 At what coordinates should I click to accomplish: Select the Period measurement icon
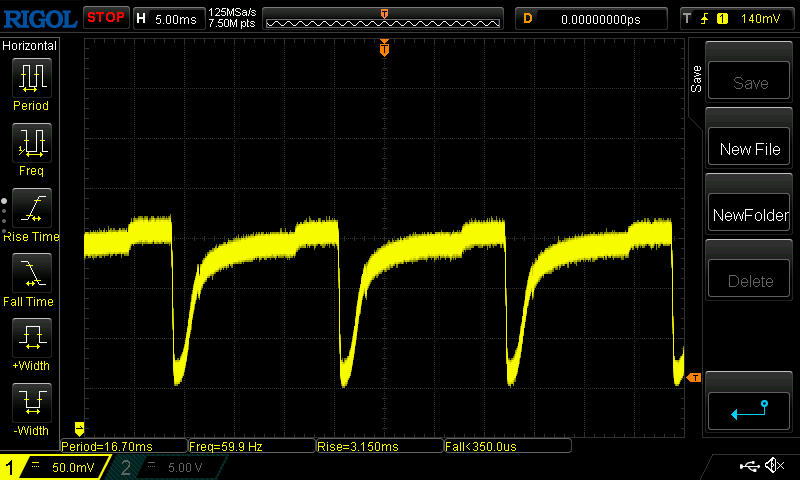30,78
